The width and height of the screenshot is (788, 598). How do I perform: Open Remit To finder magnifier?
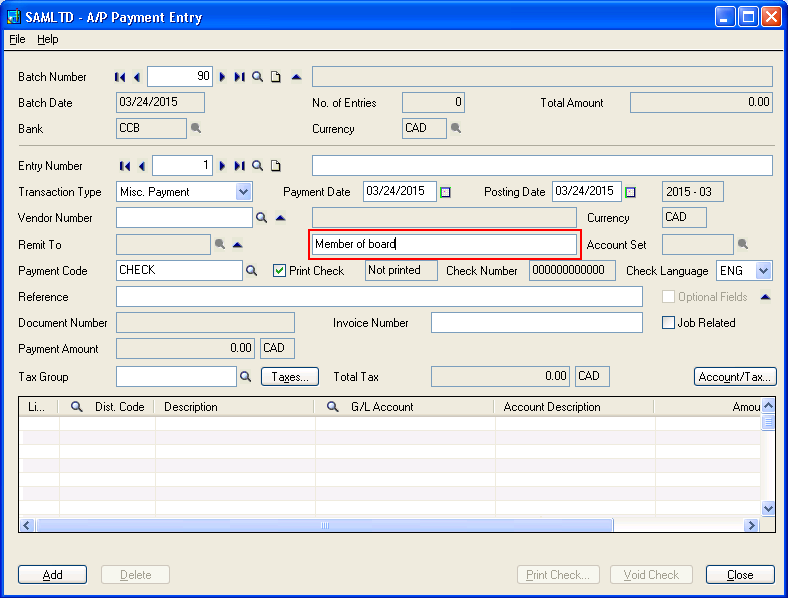click(x=220, y=244)
